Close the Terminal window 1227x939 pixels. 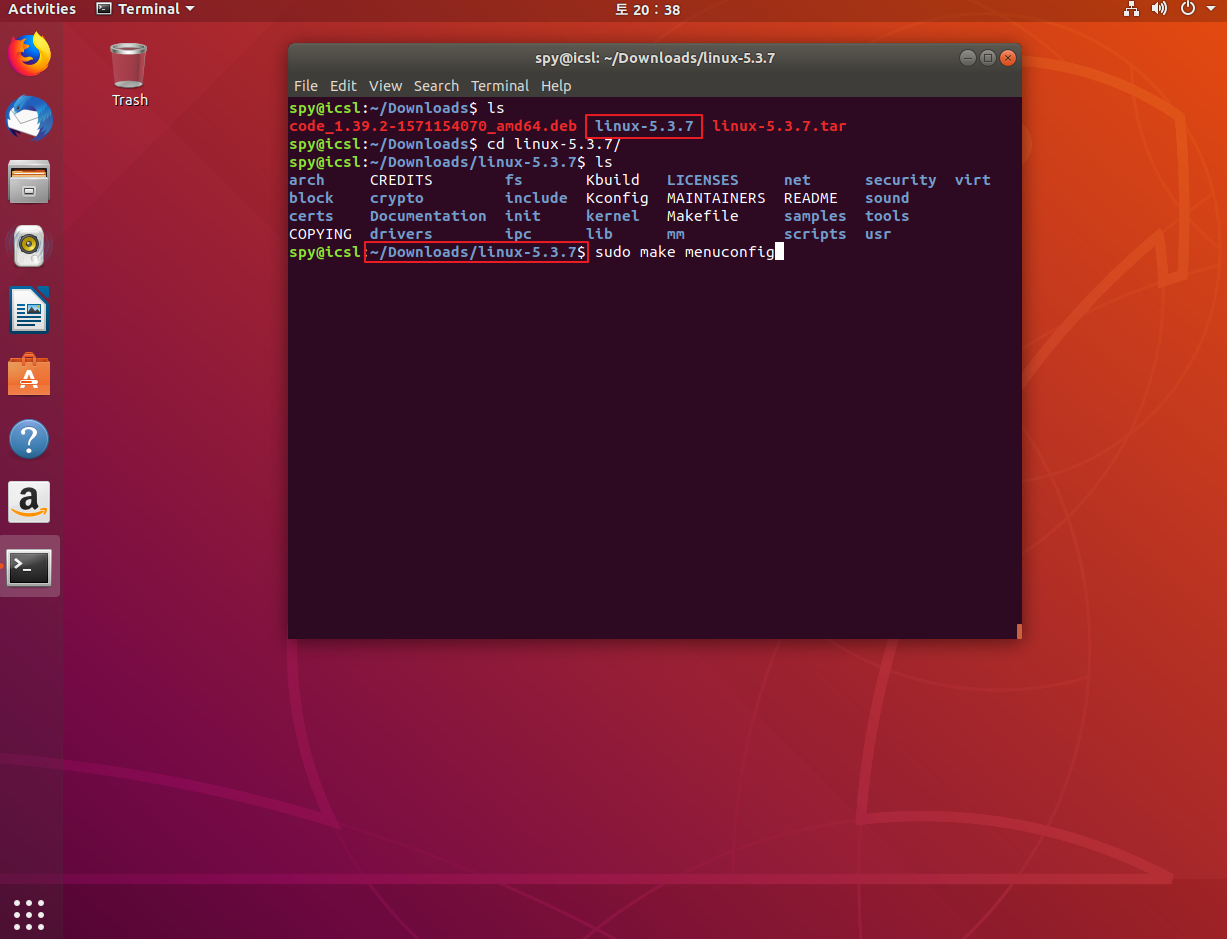coord(1007,58)
